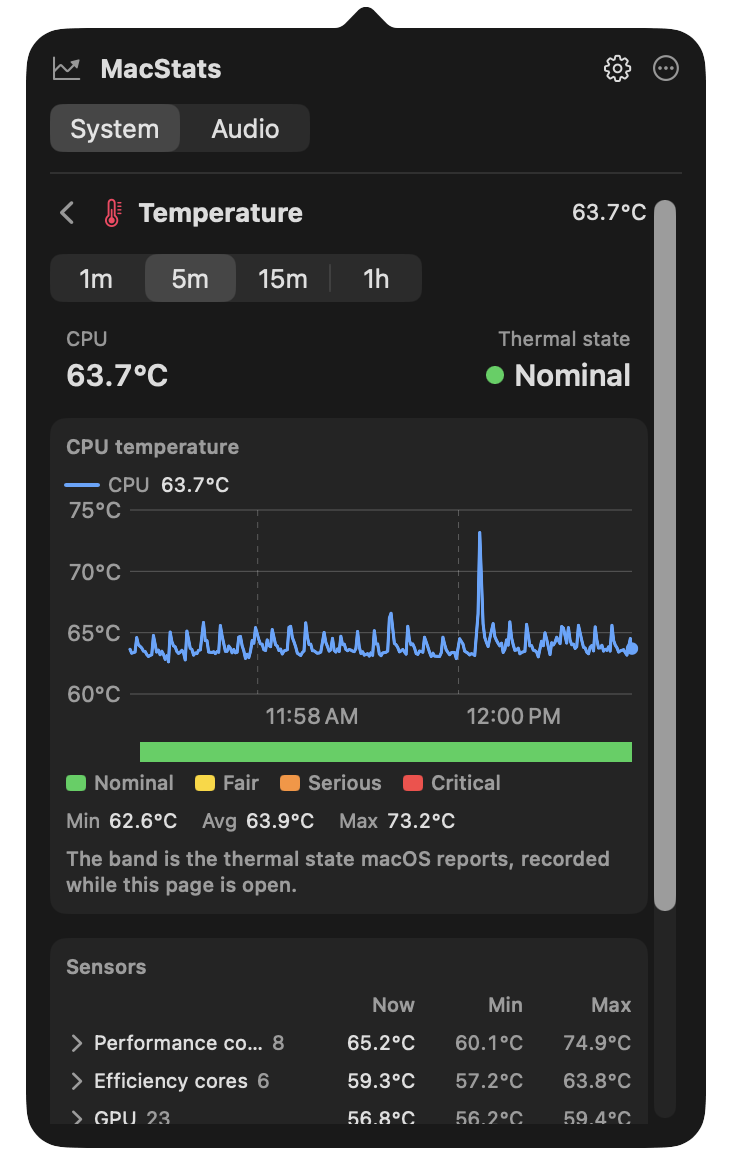
Task: Click the large CPU 63.7°C reading
Action: coord(118,375)
